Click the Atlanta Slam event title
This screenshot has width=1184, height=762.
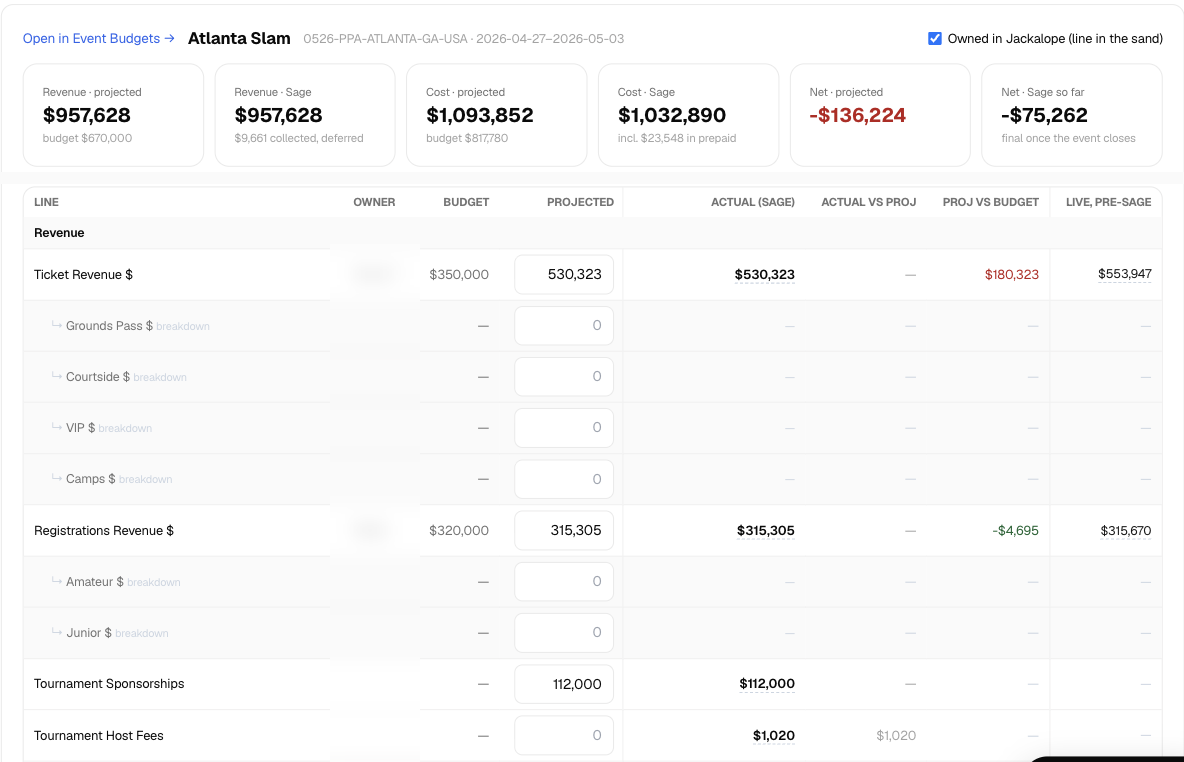tap(239, 39)
